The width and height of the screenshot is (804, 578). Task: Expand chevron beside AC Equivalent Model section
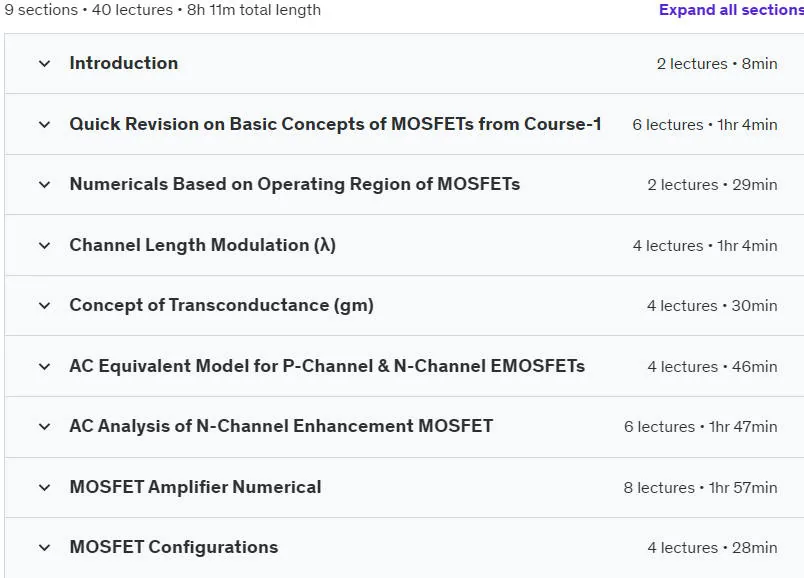click(x=45, y=367)
